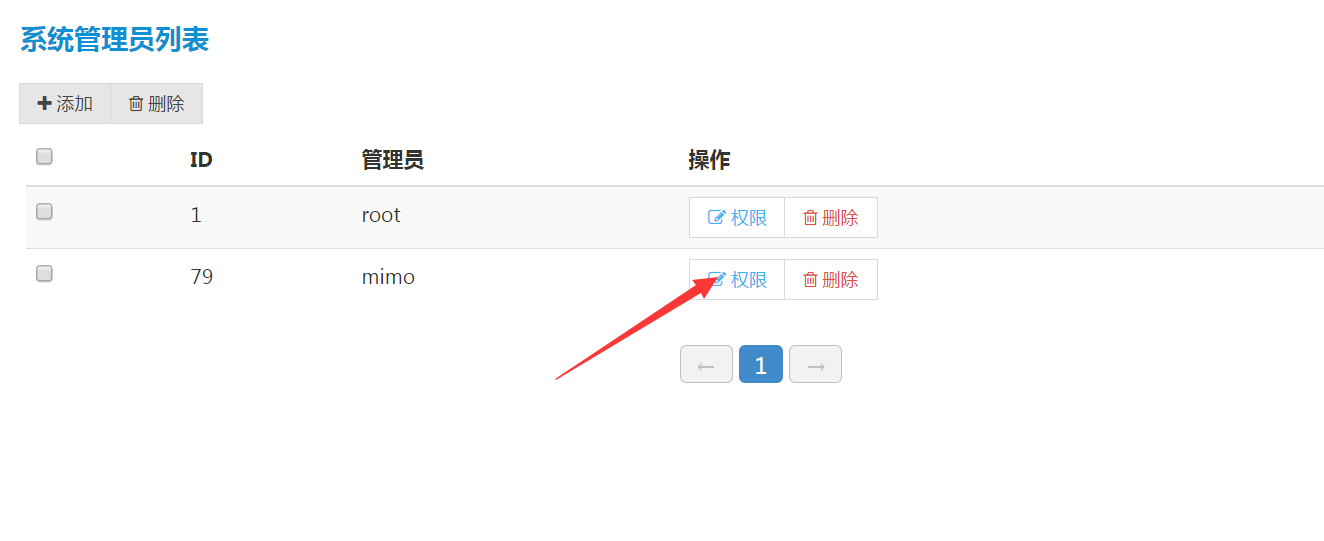Image resolution: width=1324 pixels, height=541 pixels.
Task: Click the ID column header
Action: tap(201, 160)
